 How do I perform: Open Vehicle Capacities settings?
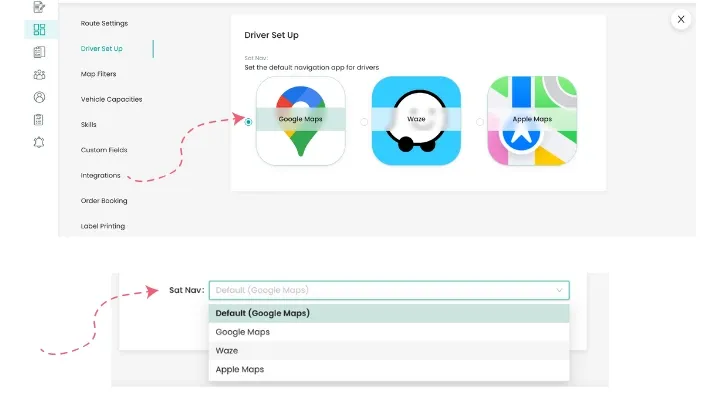[x=111, y=99]
